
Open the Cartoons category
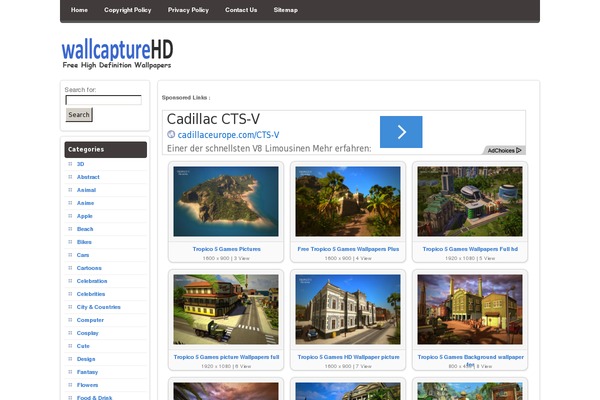[x=89, y=268]
